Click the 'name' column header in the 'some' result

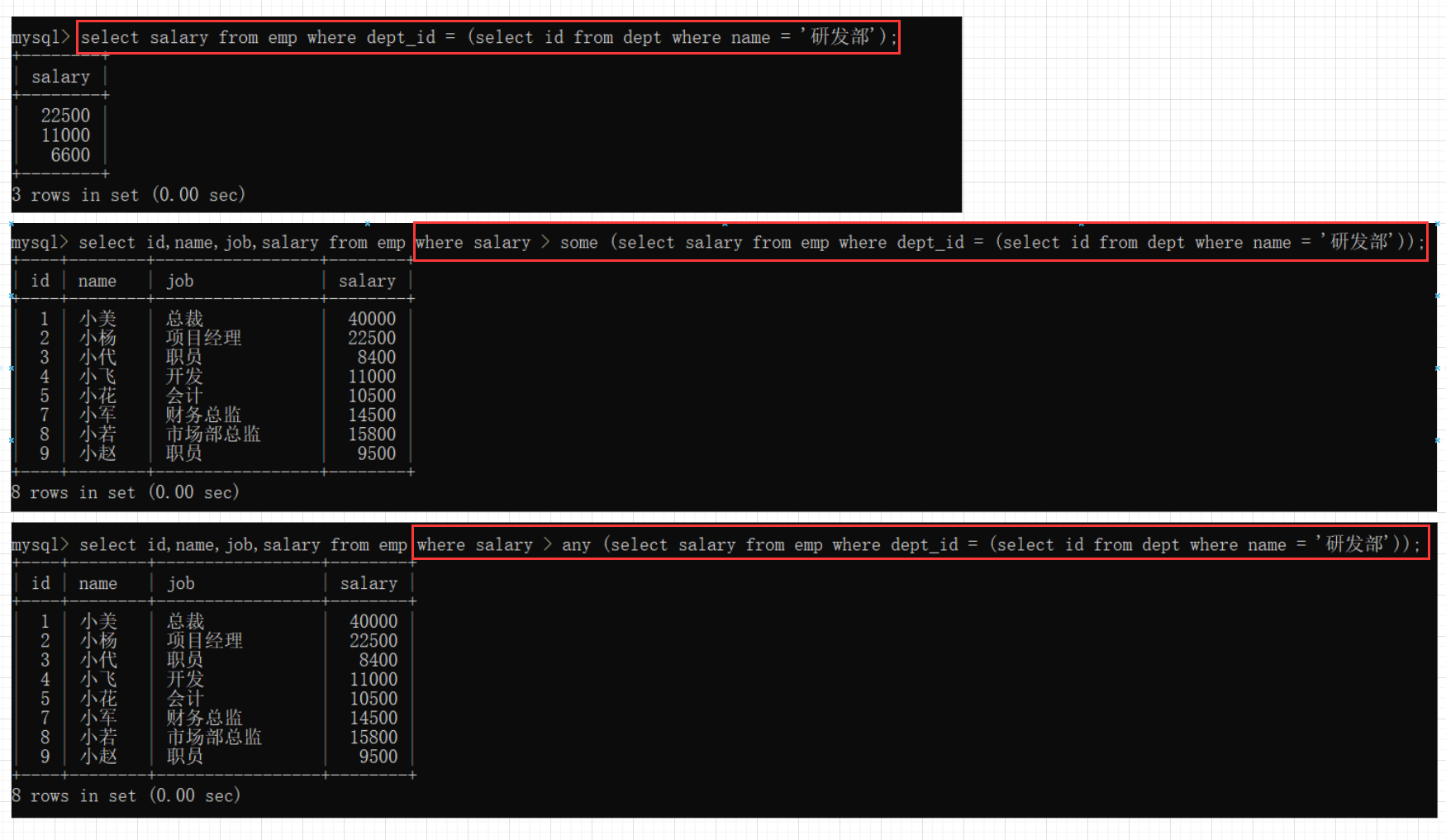98,281
